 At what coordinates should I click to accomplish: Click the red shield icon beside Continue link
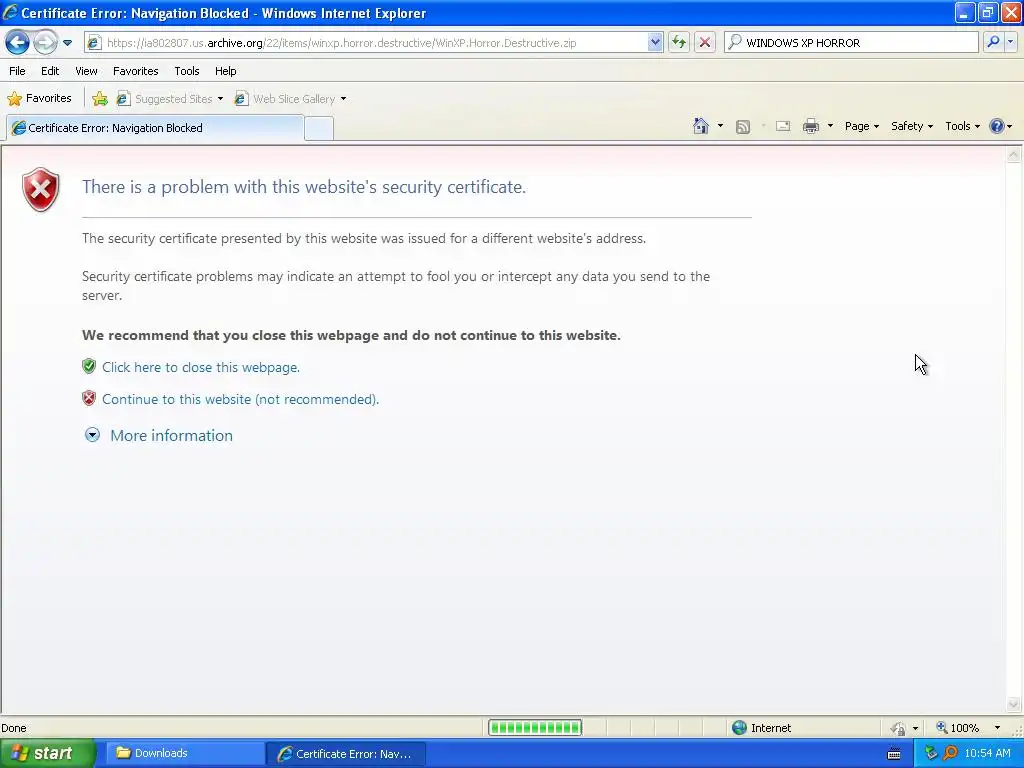point(89,398)
